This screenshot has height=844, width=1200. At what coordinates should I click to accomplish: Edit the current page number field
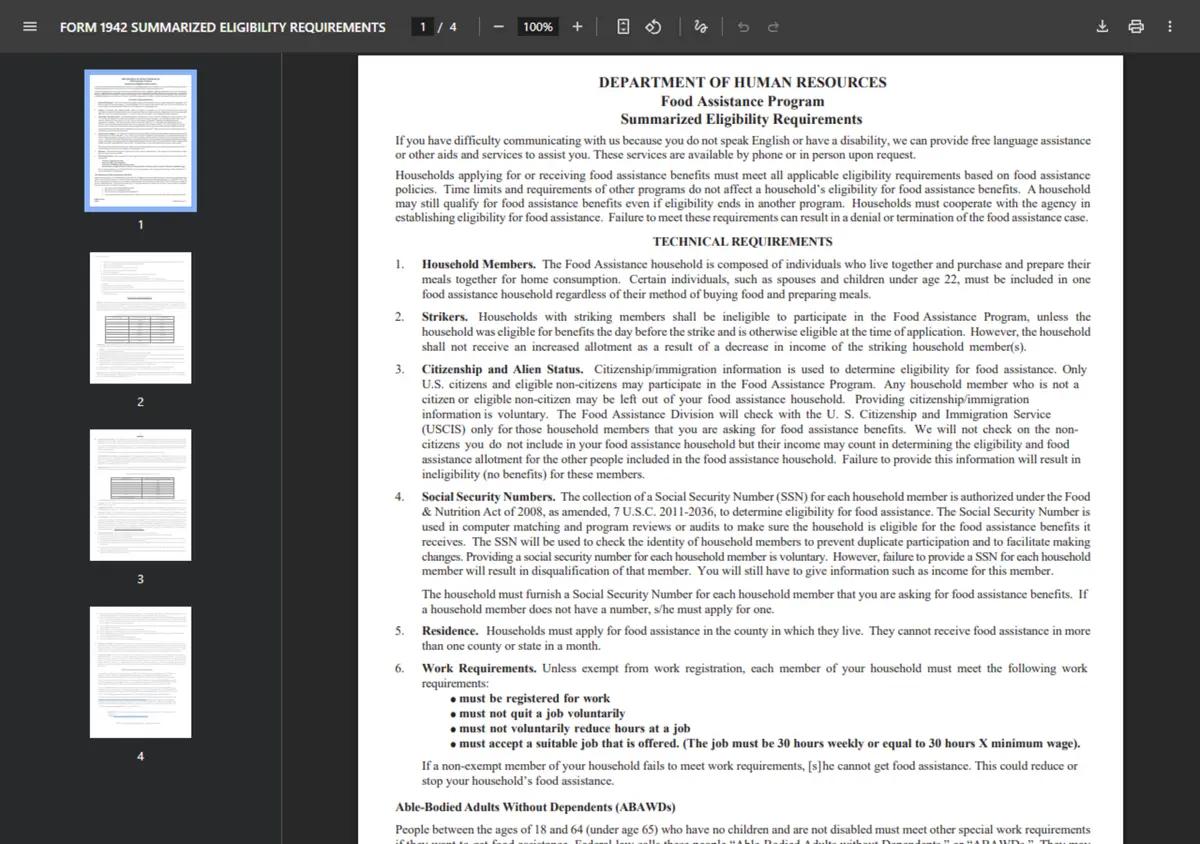pos(424,27)
